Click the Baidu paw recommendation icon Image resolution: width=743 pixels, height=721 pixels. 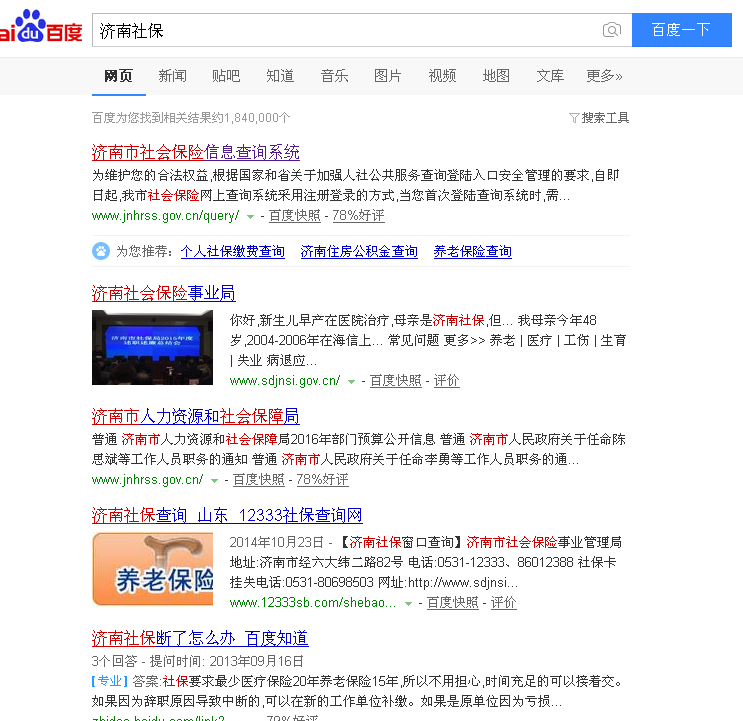[x=100, y=251]
